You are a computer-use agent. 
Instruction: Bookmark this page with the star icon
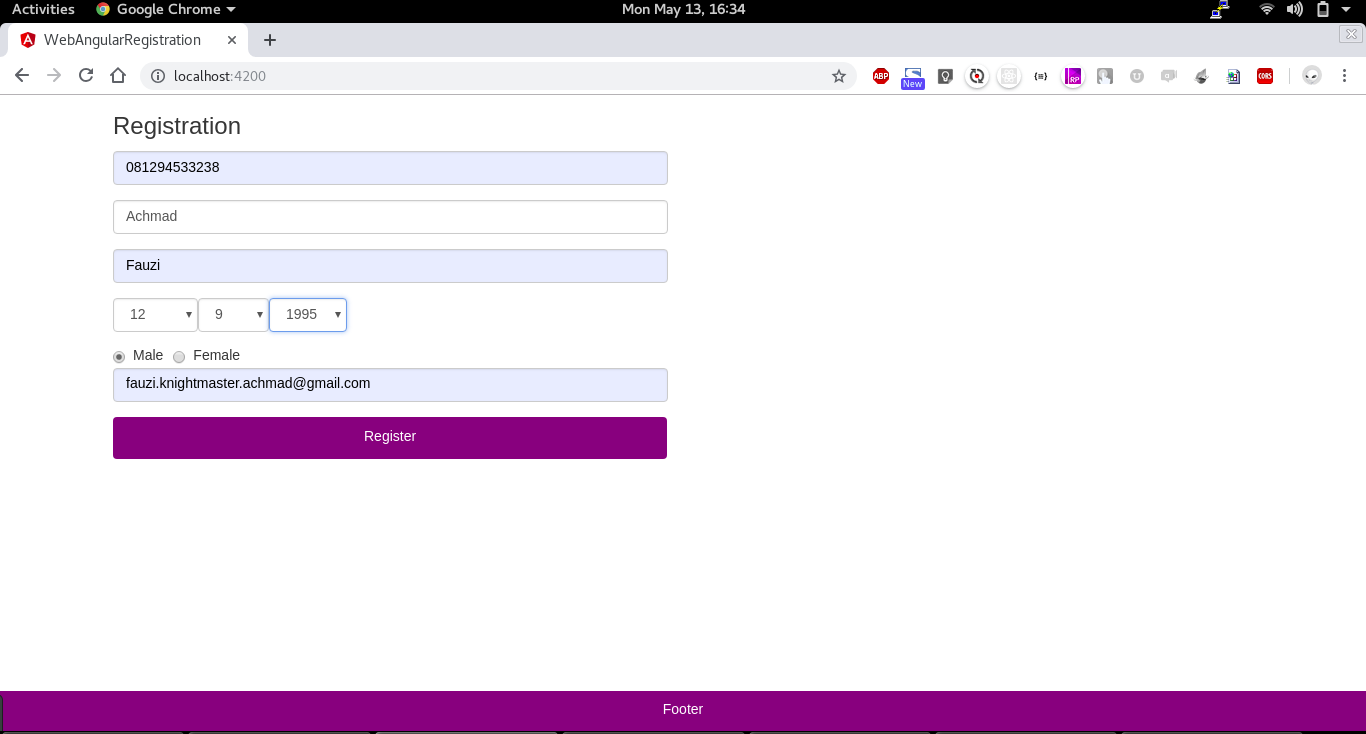[x=839, y=76]
